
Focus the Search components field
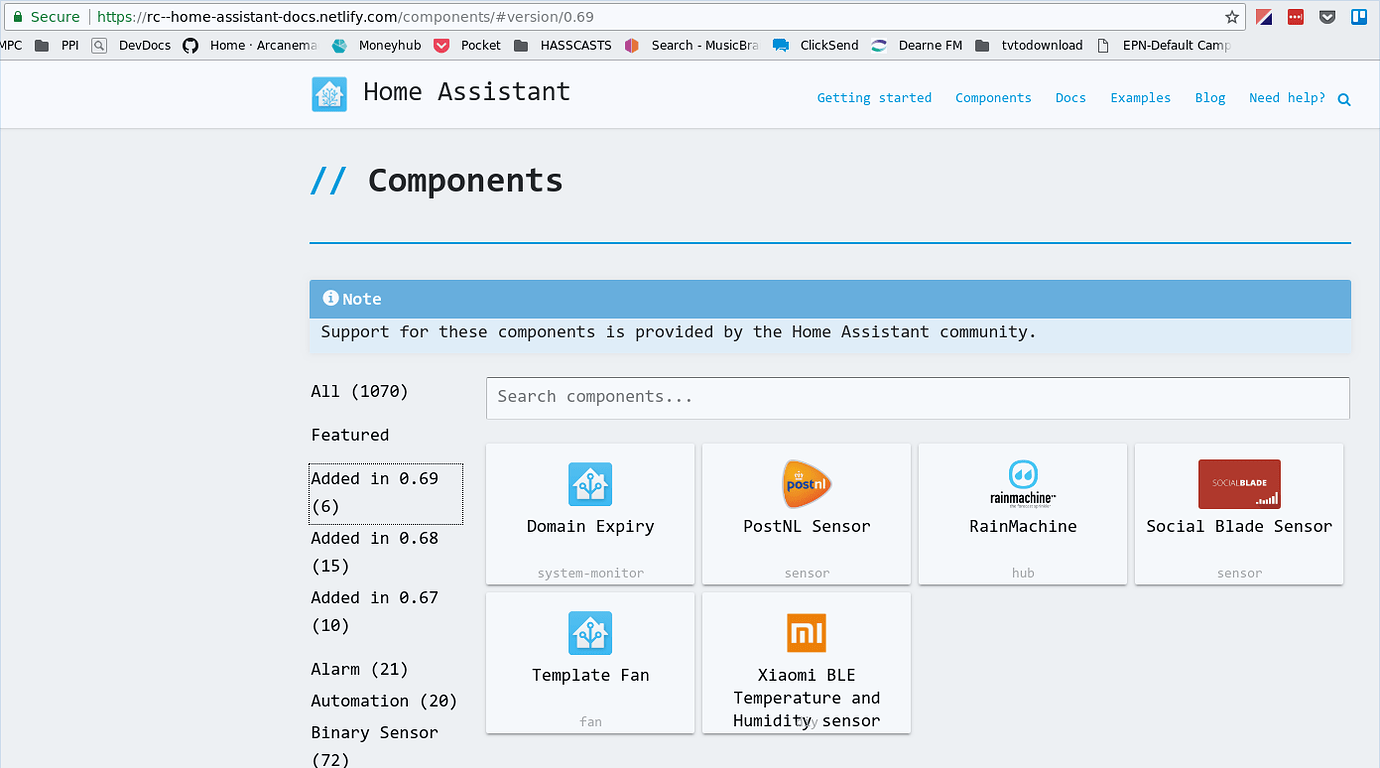918,398
